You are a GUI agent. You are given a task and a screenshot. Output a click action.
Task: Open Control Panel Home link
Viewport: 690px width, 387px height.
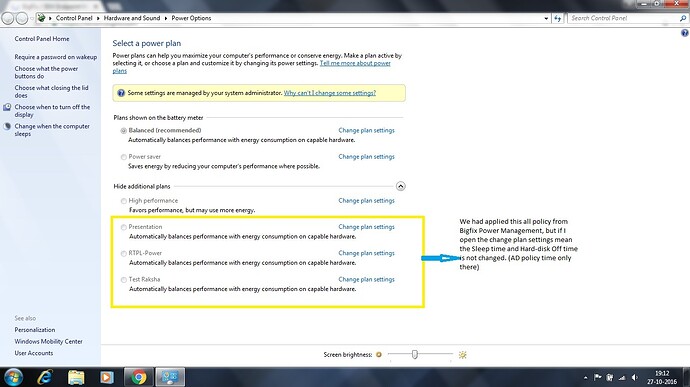42,39
